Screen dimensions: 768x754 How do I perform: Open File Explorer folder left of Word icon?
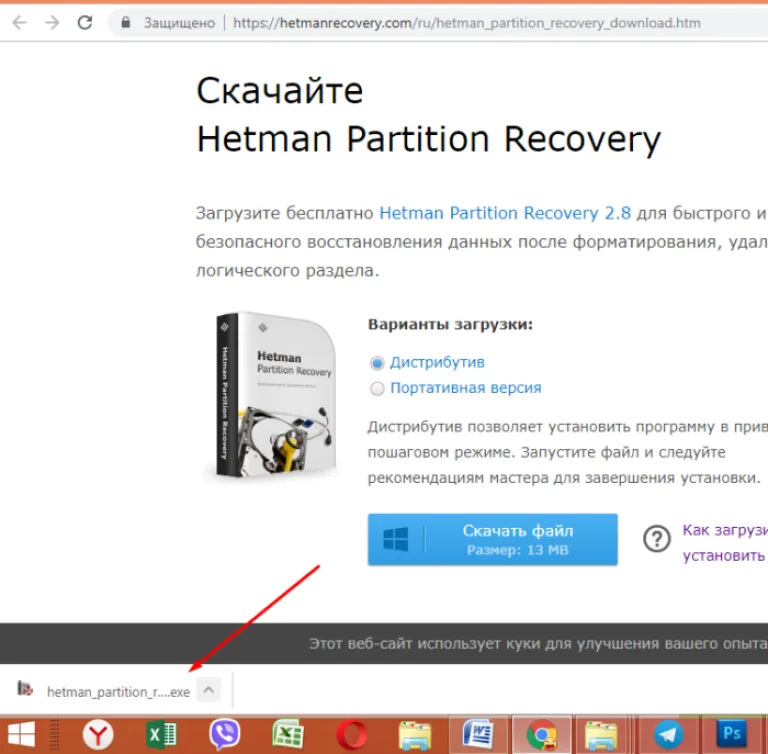click(x=414, y=735)
